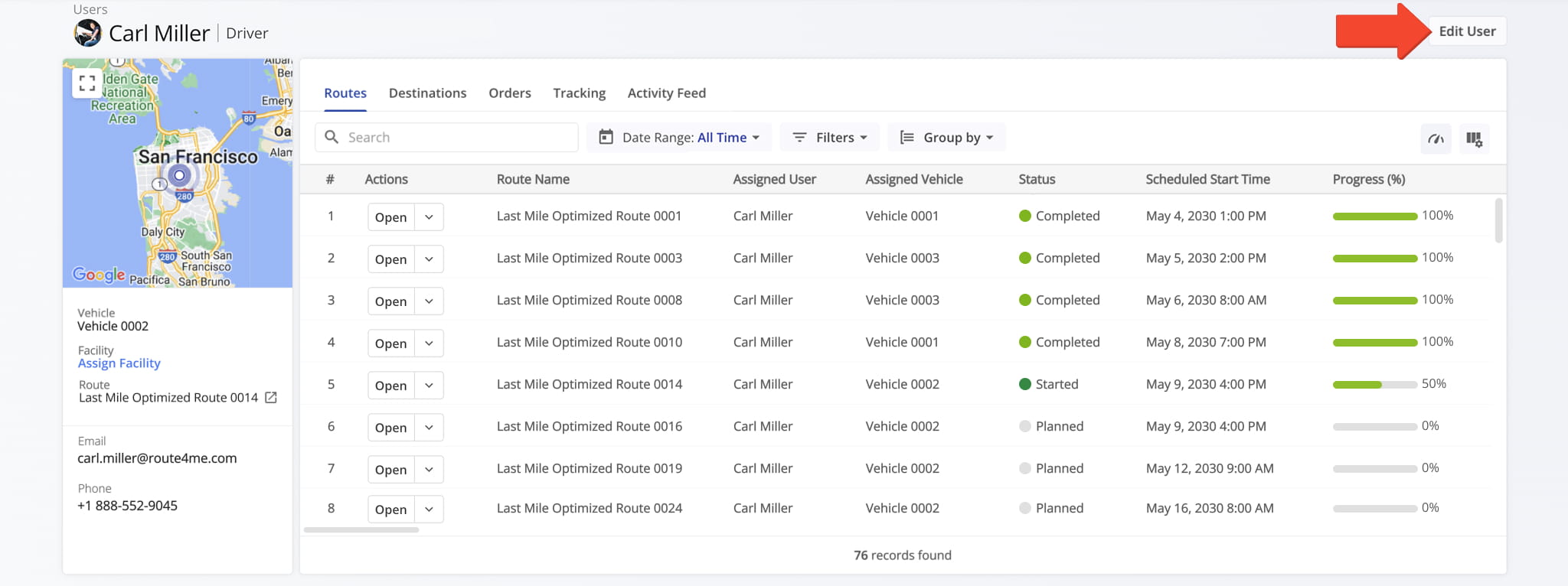Expand action arrow for Route 0014 row
This screenshot has width=1568, height=586.
coord(429,386)
